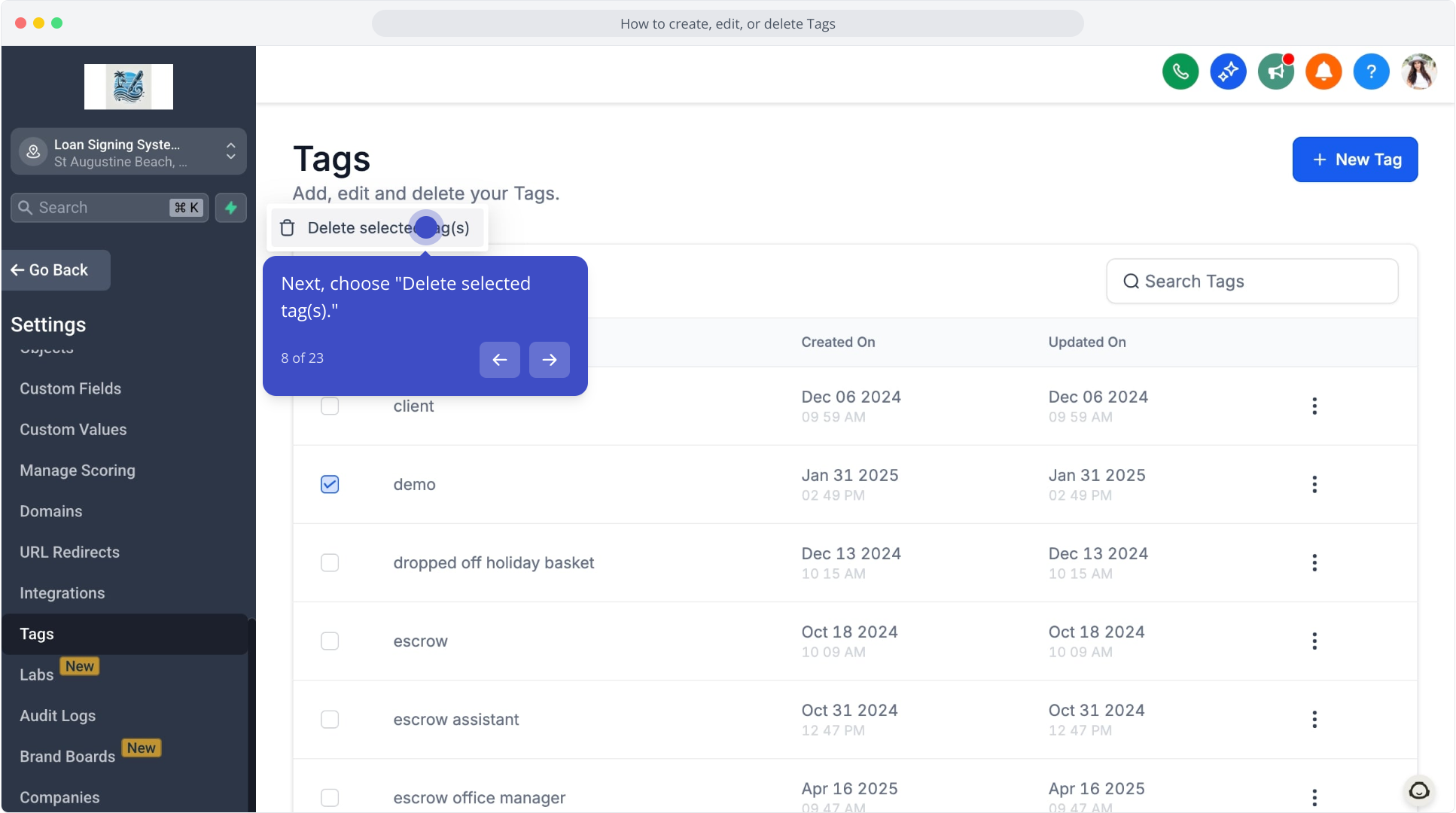This screenshot has width=1456, height=813.
Task: Click into the Search Tags field
Action: (1253, 282)
